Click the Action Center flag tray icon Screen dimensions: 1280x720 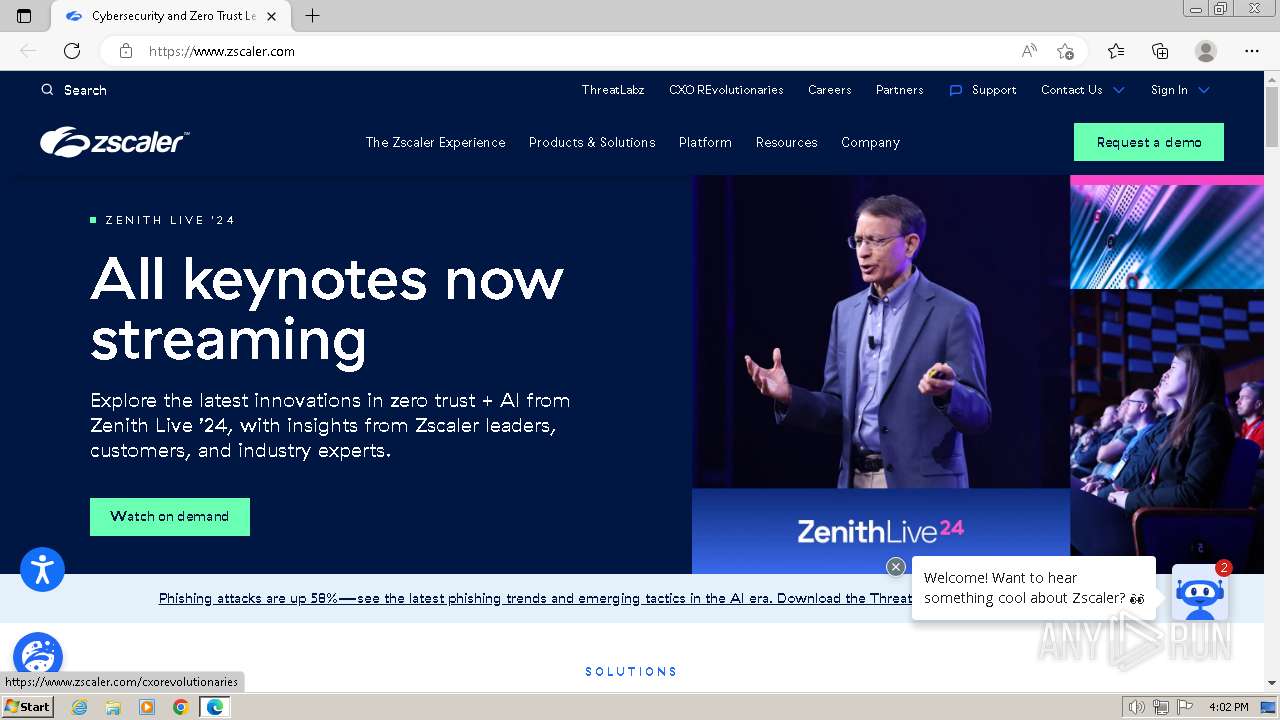(x=1185, y=707)
